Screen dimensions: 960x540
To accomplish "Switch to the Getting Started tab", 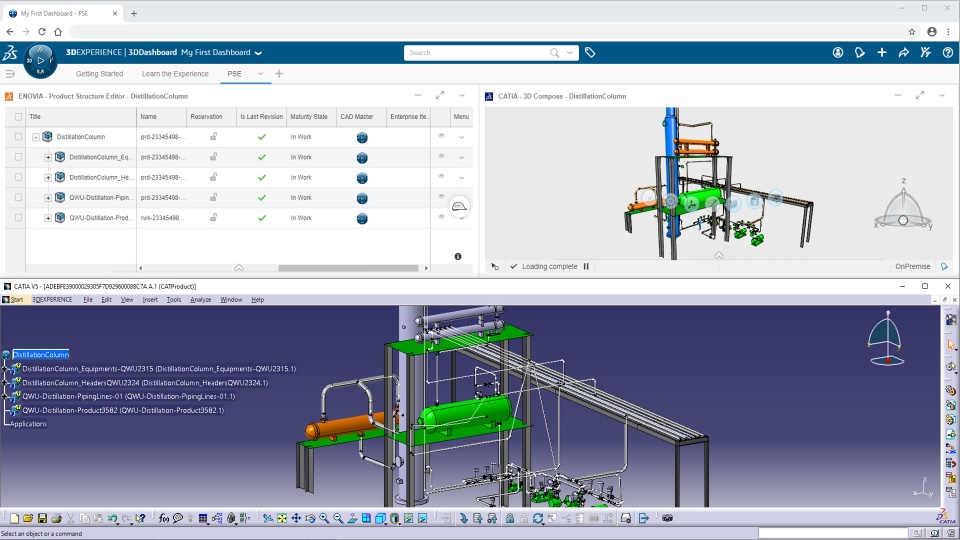I will coord(99,73).
